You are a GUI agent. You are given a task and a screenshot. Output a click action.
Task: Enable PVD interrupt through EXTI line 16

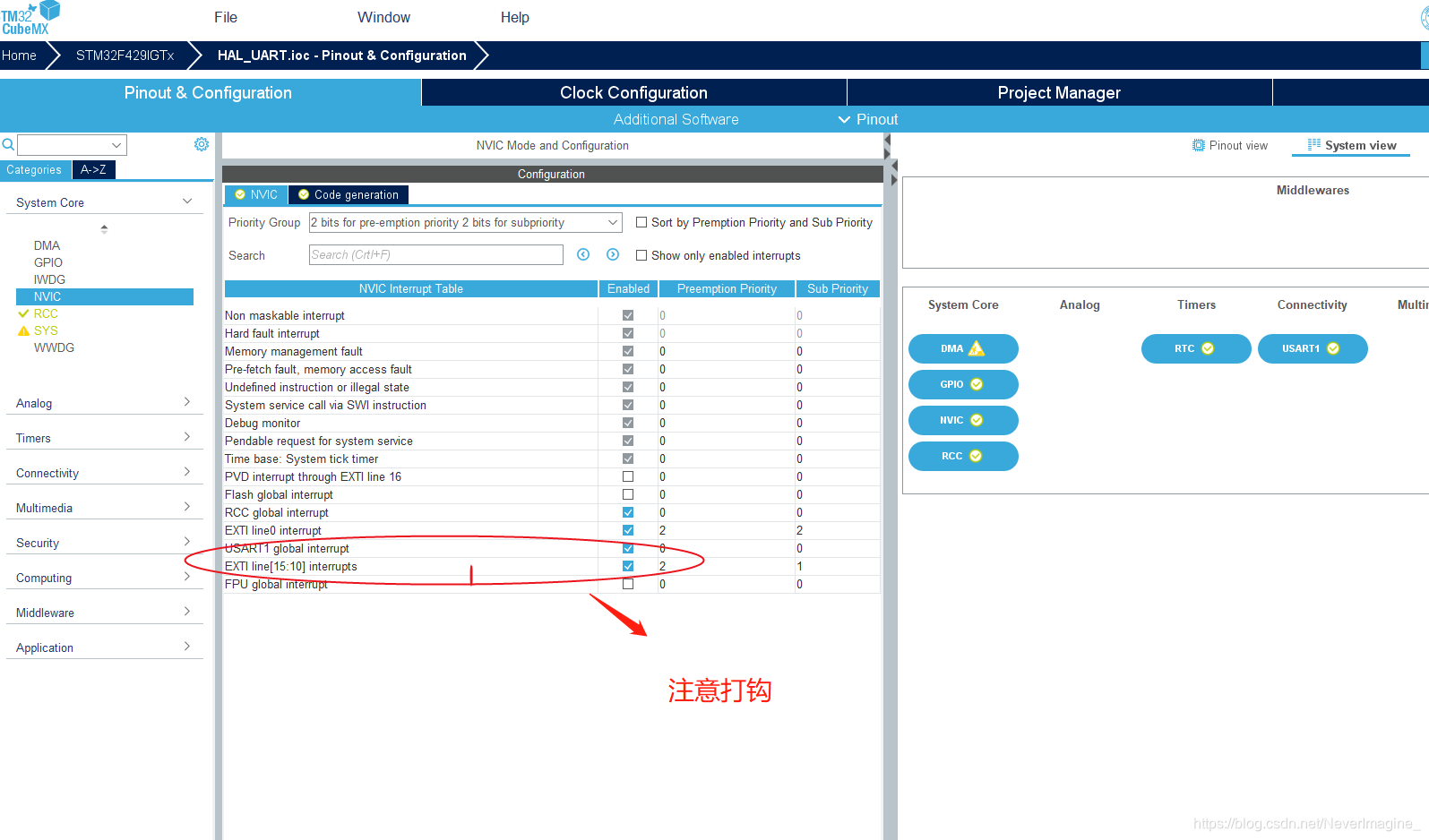click(x=628, y=476)
